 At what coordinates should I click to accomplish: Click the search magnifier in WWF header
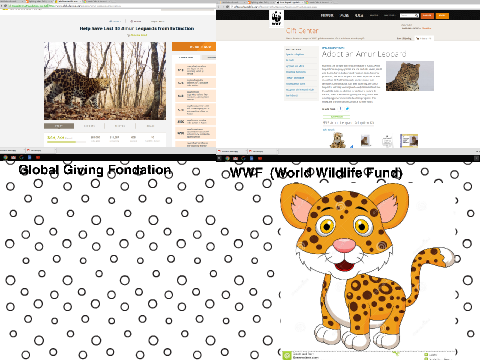(x=416, y=16)
